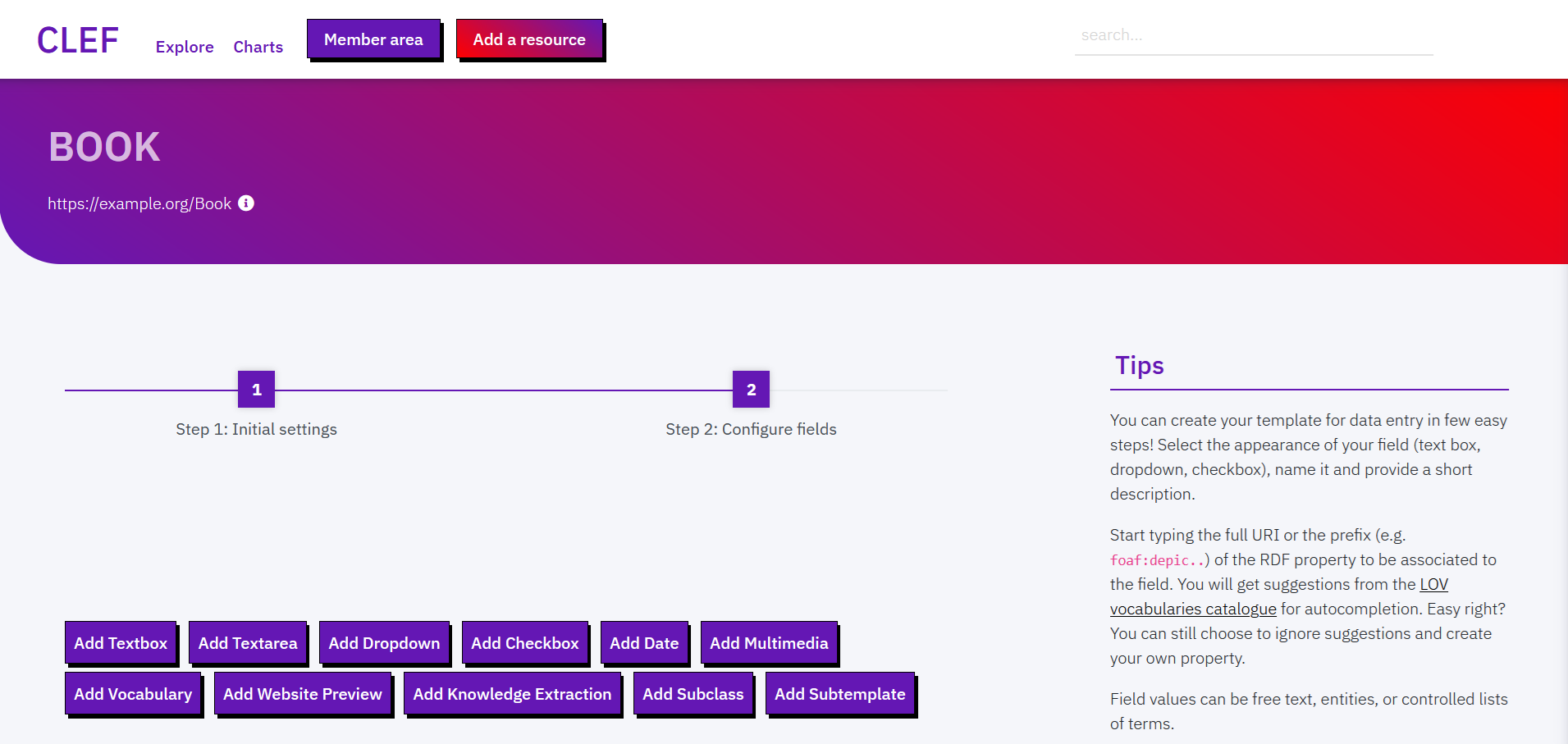
Task: Open the Explore menu item
Action: point(185,47)
